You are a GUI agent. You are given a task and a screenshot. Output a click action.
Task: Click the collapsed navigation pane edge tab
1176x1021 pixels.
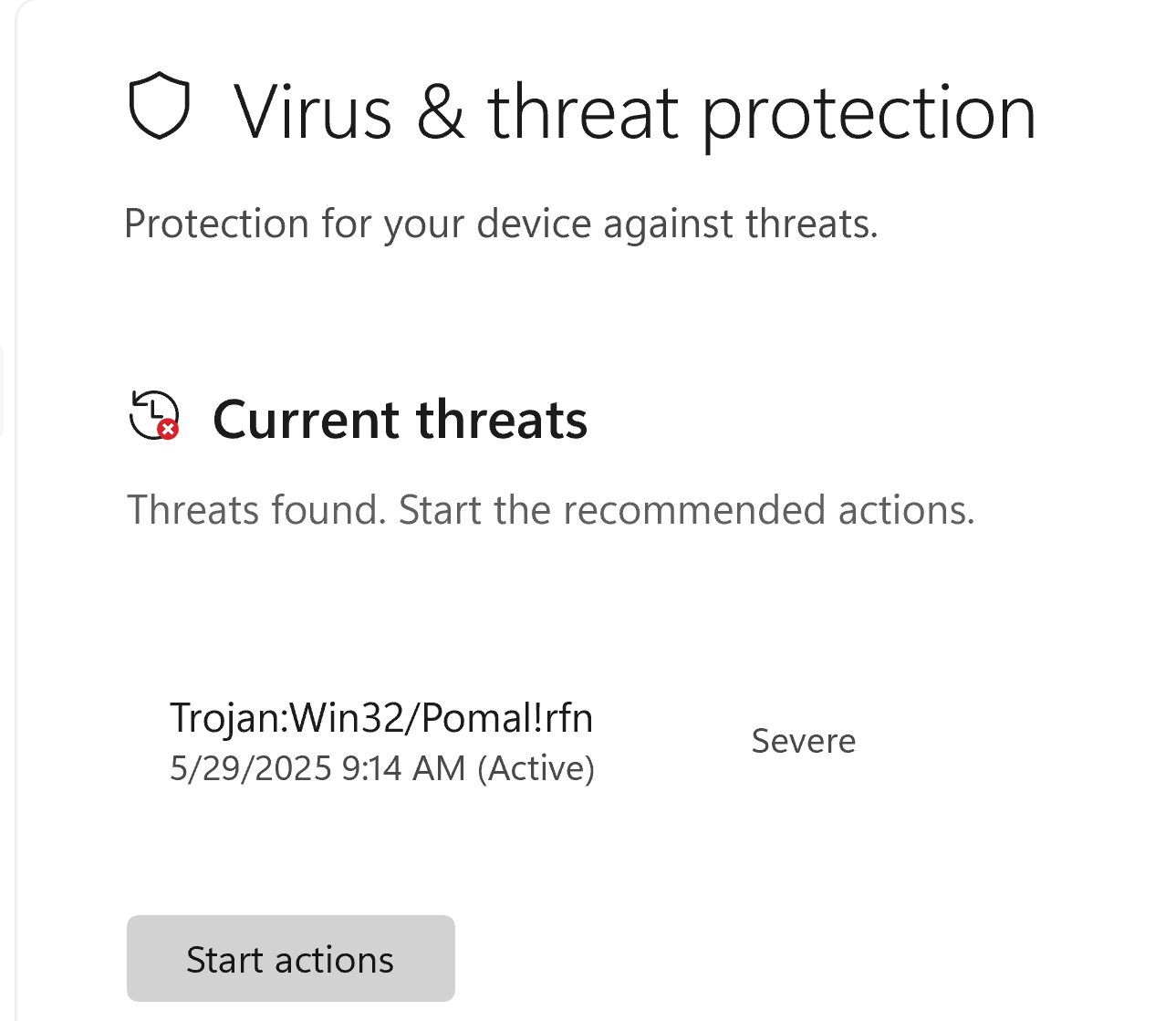pyautogui.click(x=2, y=391)
